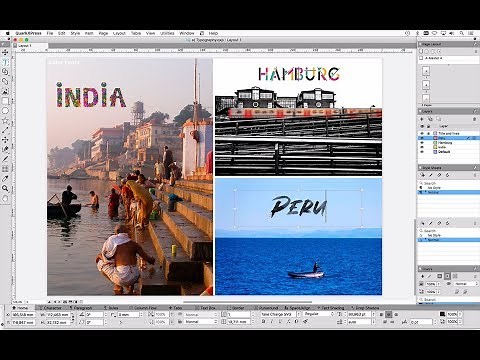The image size is (480, 360).
Task: Toggle visibility of Title and lines layer
Action: (422, 133)
